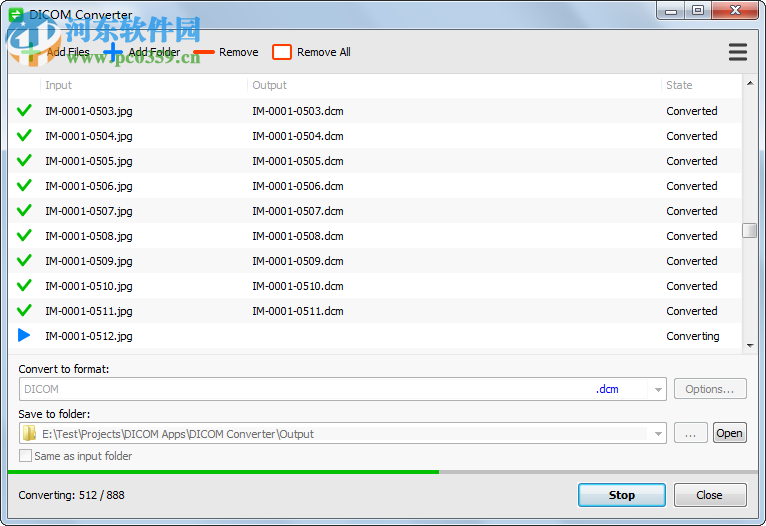
Task: Click the Converted state of IM-0001-0503.jpg
Action: tap(692, 111)
